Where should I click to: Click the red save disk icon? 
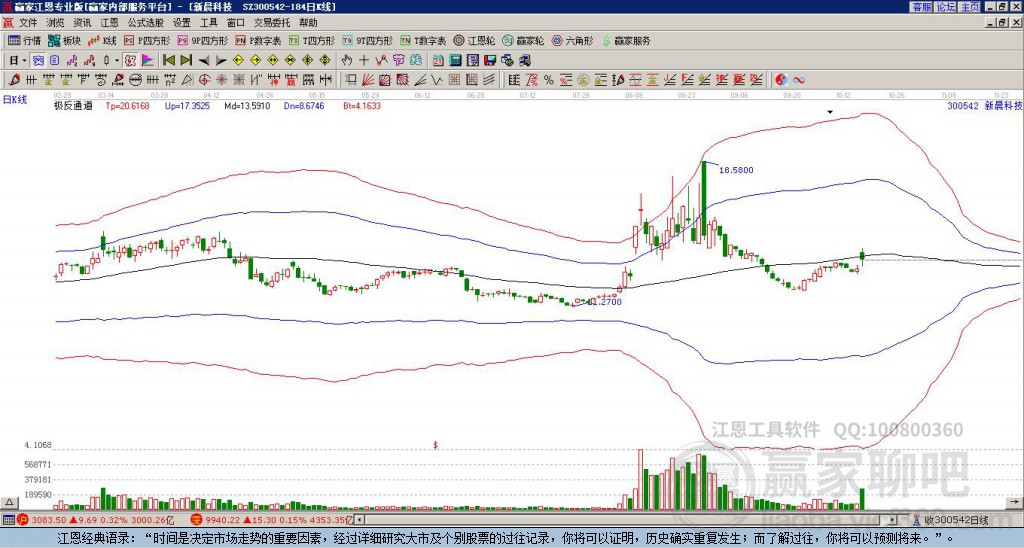click(490, 60)
